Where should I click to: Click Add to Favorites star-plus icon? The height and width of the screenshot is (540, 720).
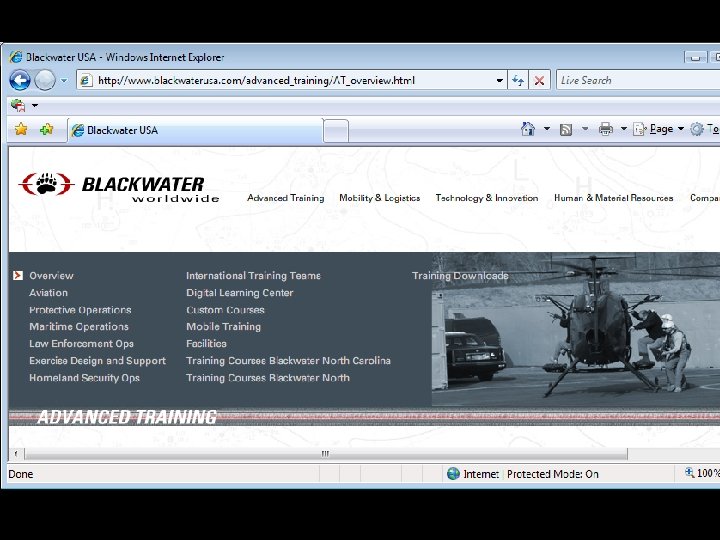coord(46,130)
